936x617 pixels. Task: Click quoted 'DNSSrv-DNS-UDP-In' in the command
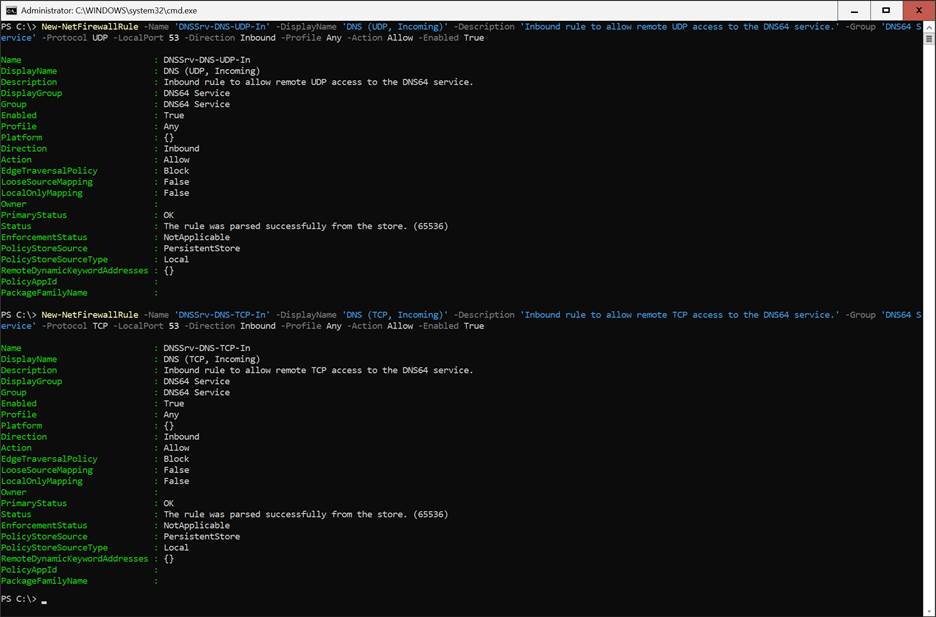click(221, 27)
